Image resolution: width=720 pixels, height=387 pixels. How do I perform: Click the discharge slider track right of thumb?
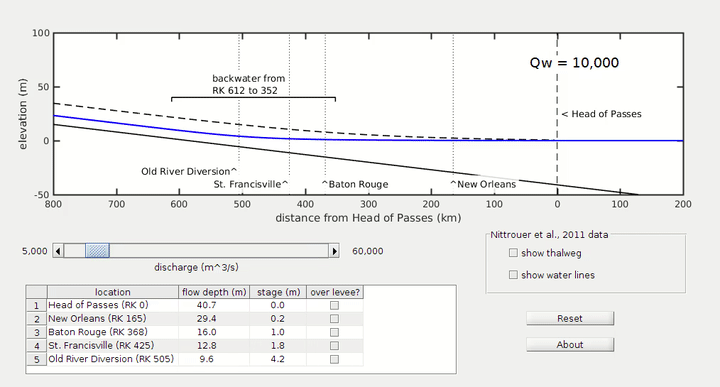point(219,251)
